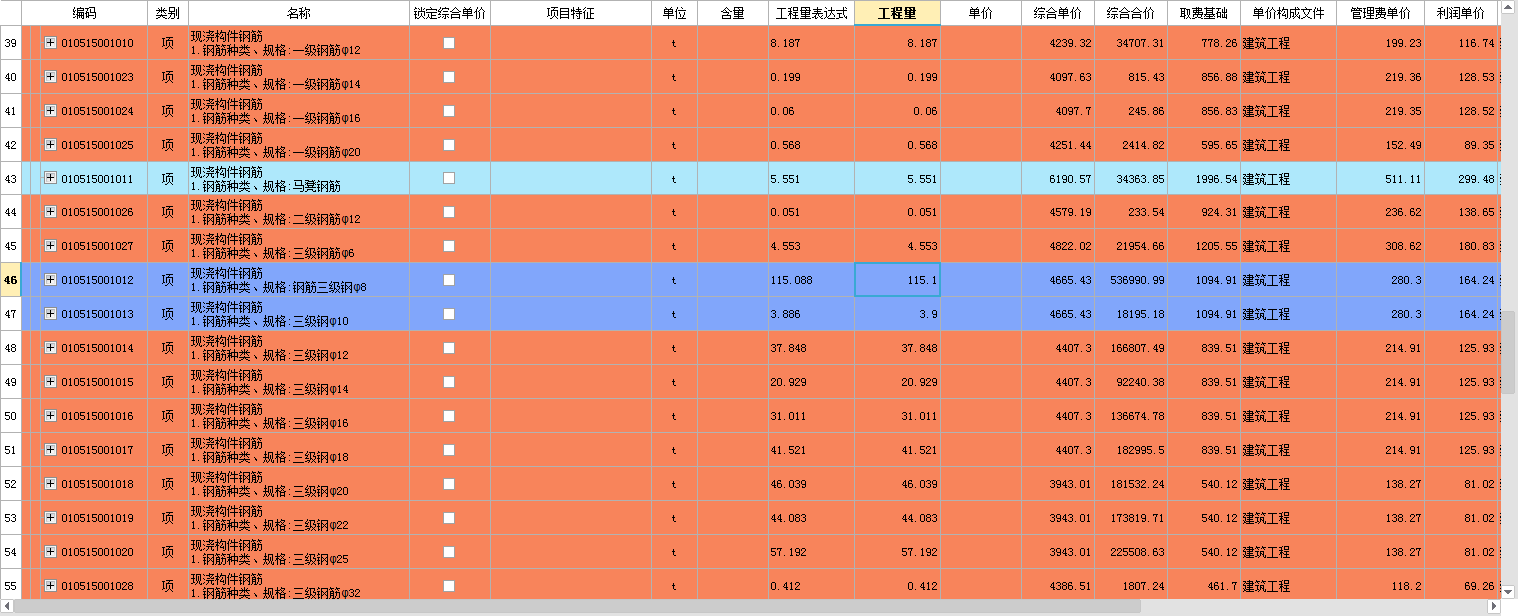Tick lock price checkbox for row 46
Image resolution: width=1518 pixels, height=616 pixels.
coord(449,280)
